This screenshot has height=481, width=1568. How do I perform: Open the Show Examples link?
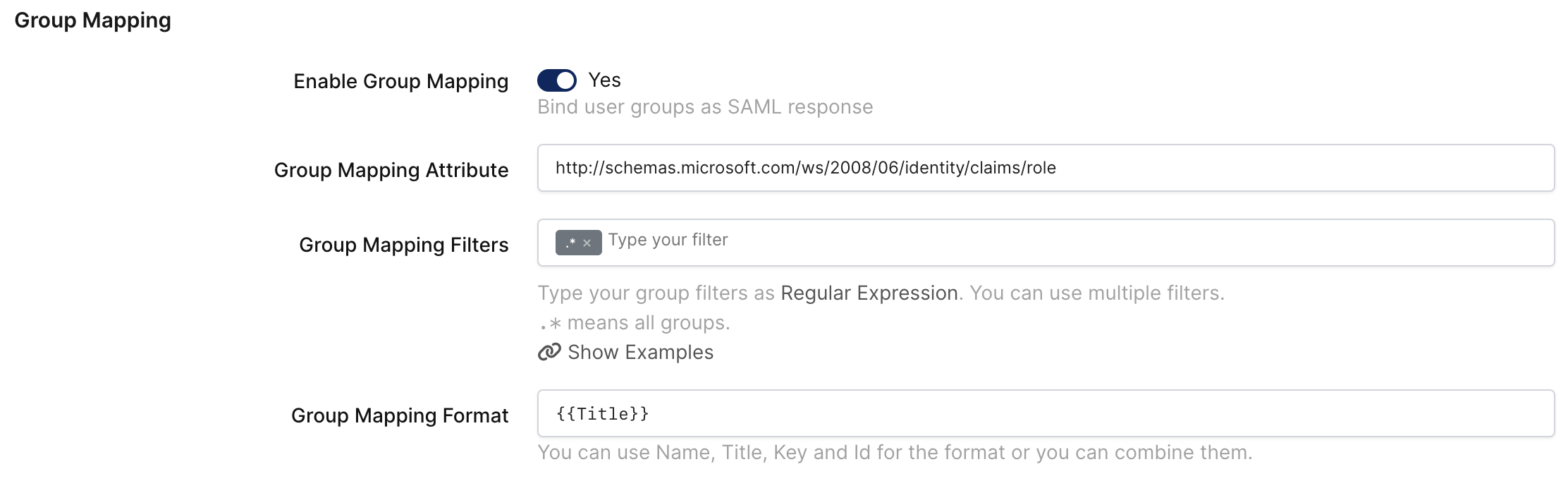640,352
